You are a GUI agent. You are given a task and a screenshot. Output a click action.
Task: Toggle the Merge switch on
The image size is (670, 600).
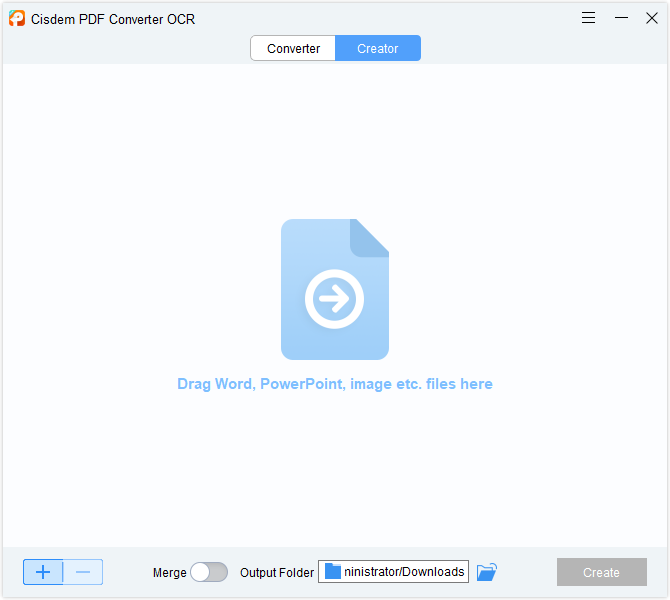[209, 572]
